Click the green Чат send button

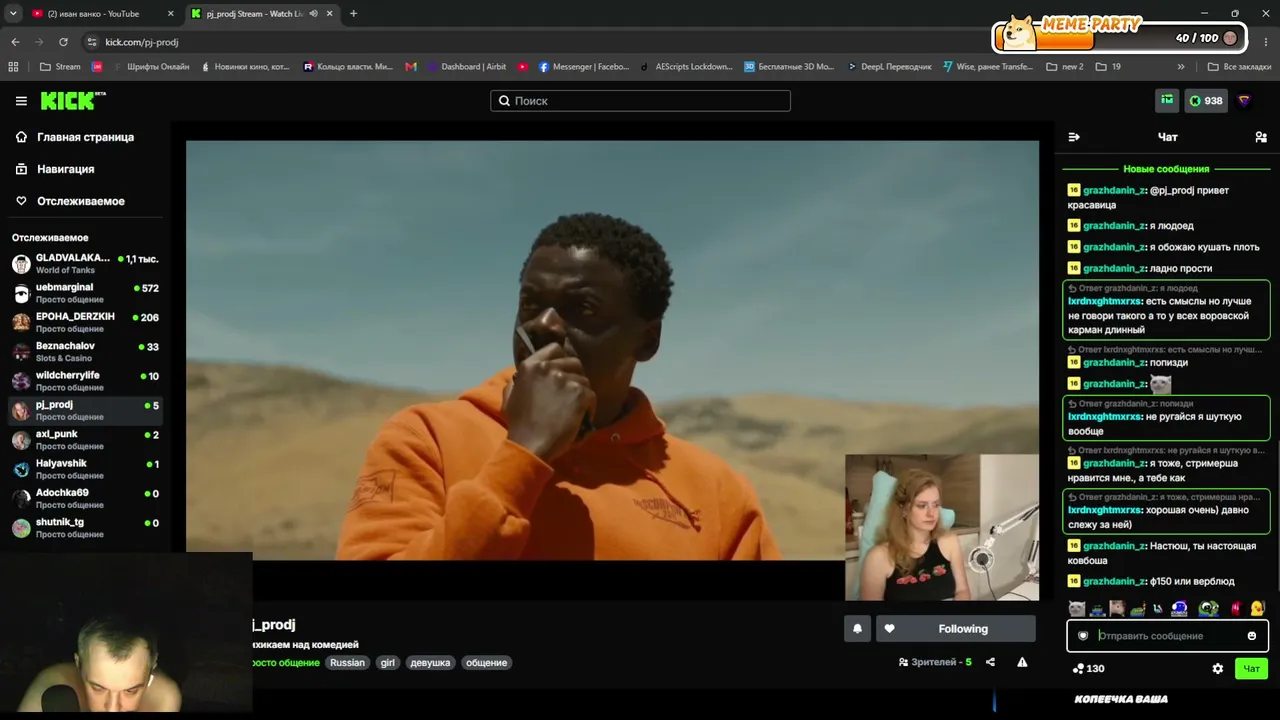click(x=1251, y=669)
